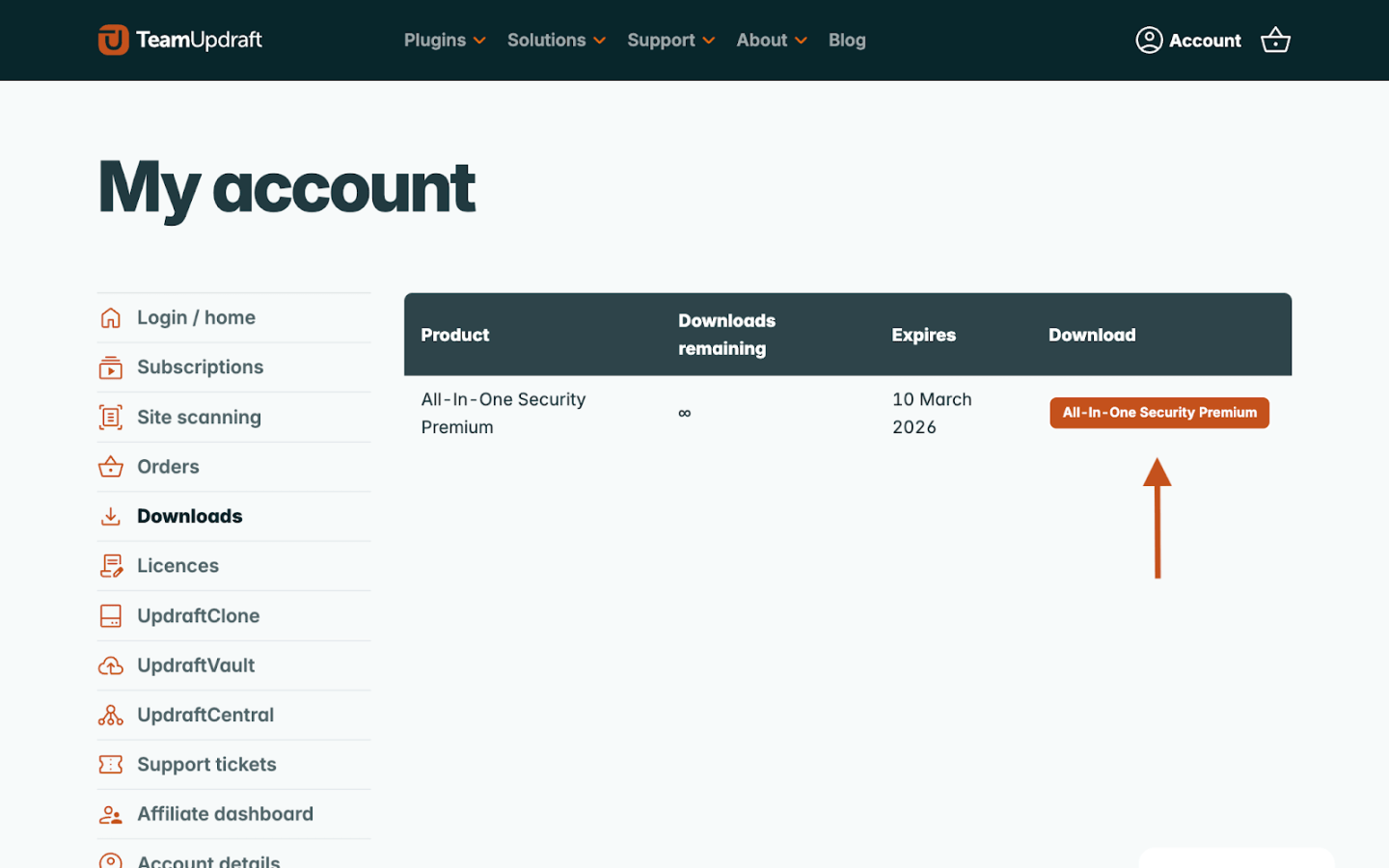Image resolution: width=1389 pixels, height=868 pixels.
Task: Click the Account profile icon
Action: point(1149,40)
